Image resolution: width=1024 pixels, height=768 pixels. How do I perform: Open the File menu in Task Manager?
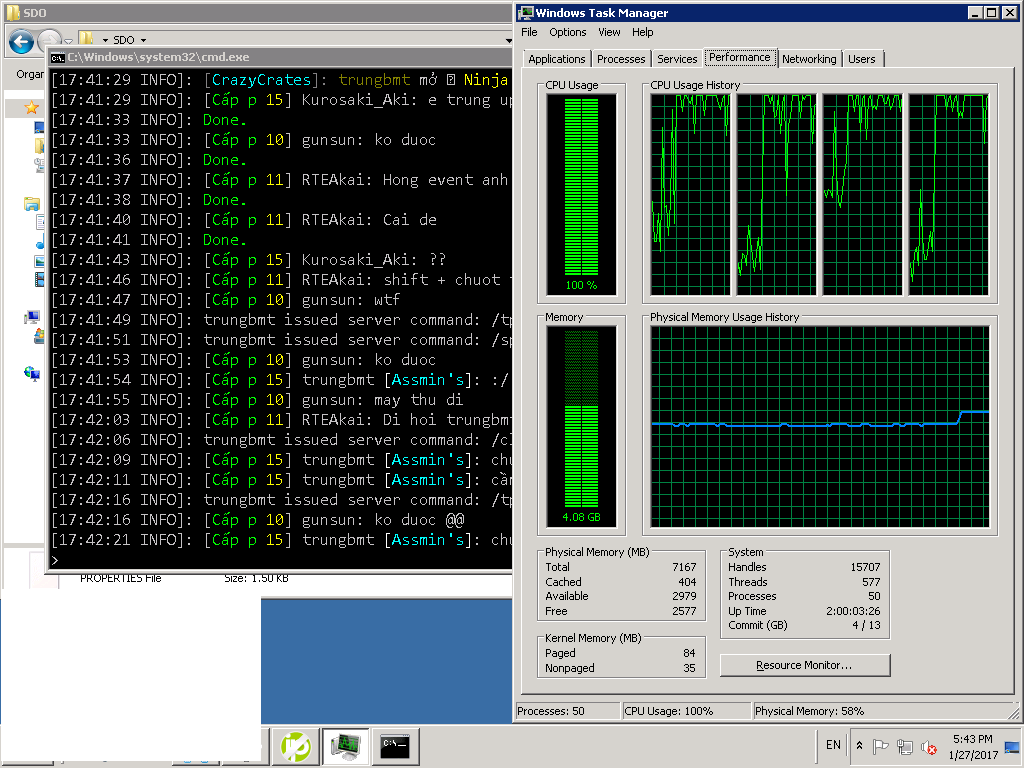pos(529,32)
